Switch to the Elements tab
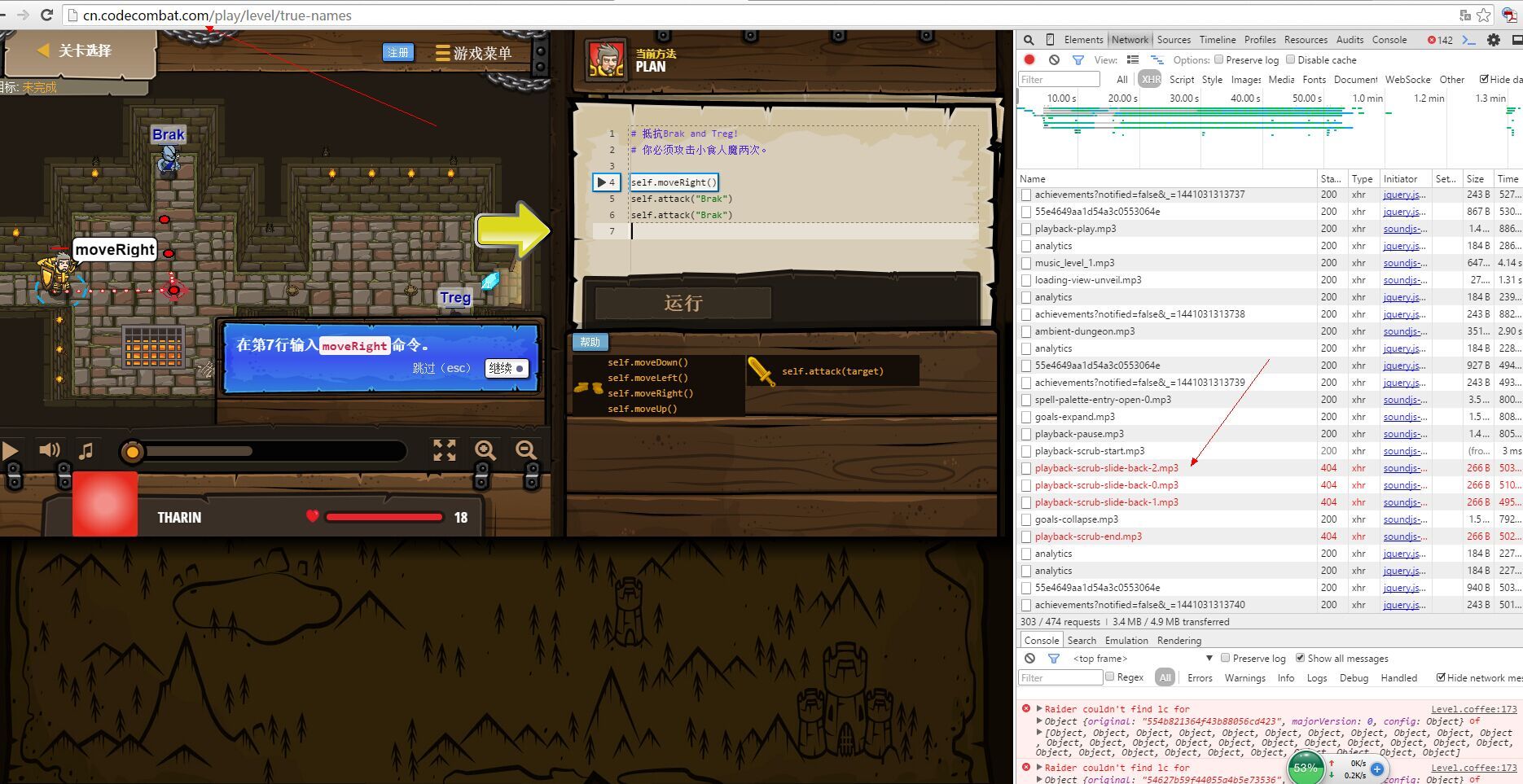 click(1083, 40)
